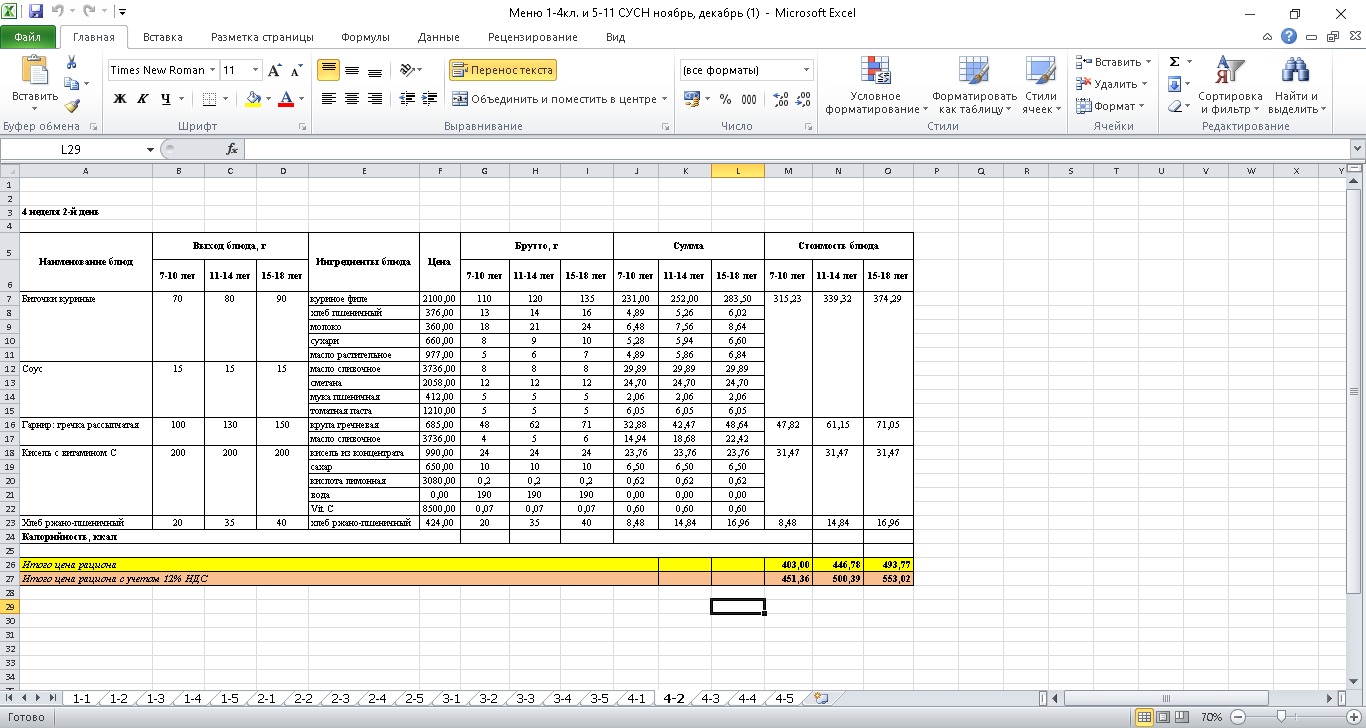Image resolution: width=1366 pixels, height=728 pixels.
Task: Toggle the Wrap Text button
Action: [502, 71]
